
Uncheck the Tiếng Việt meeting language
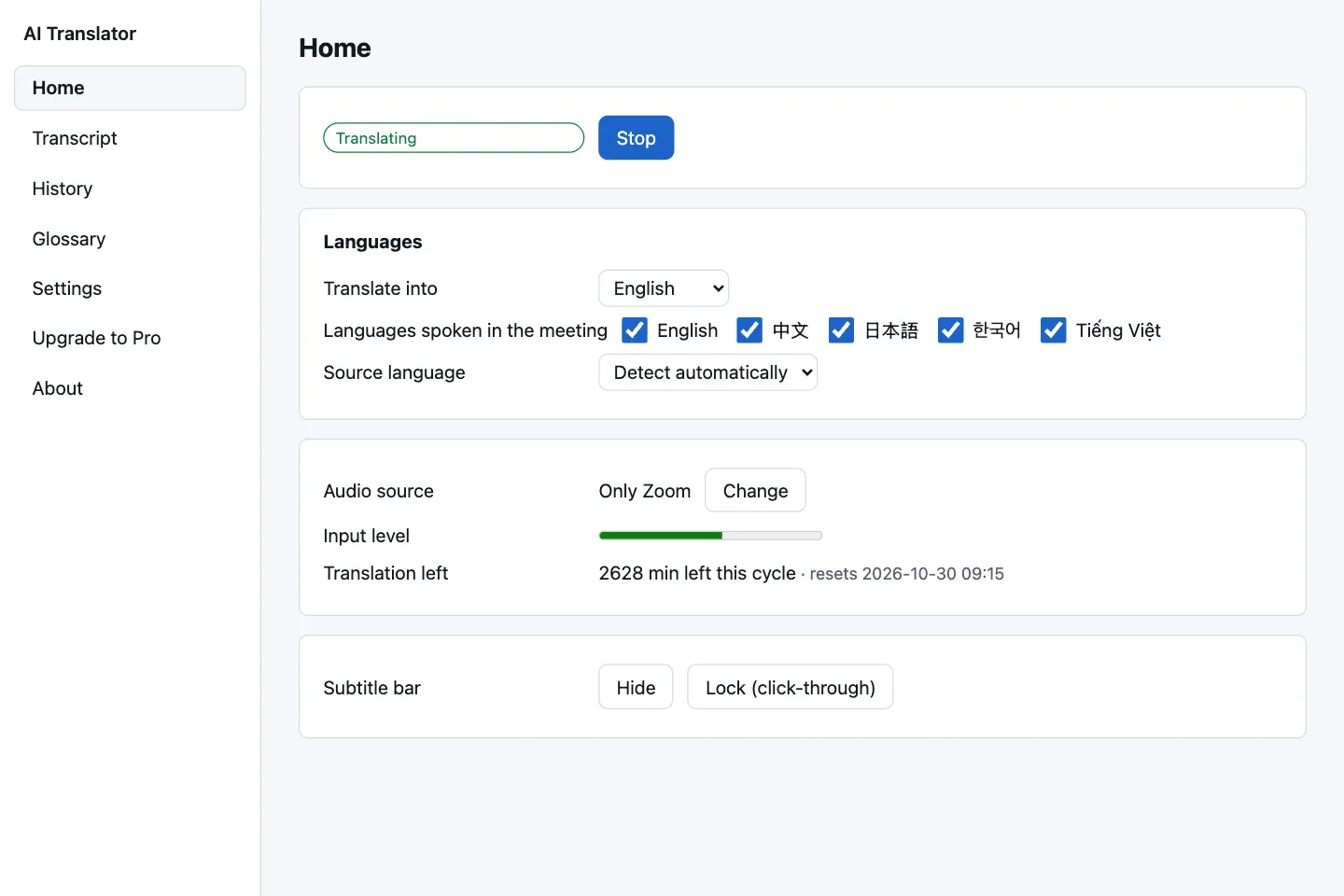(x=1054, y=330)
